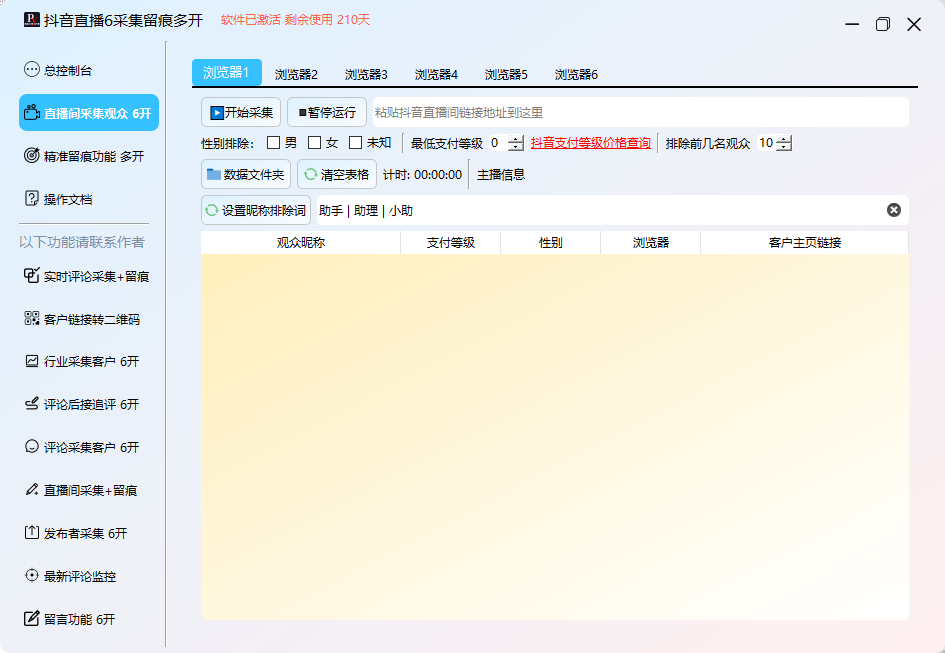
Task: Click the 开始采集 button
Action: tap(241, 112)
